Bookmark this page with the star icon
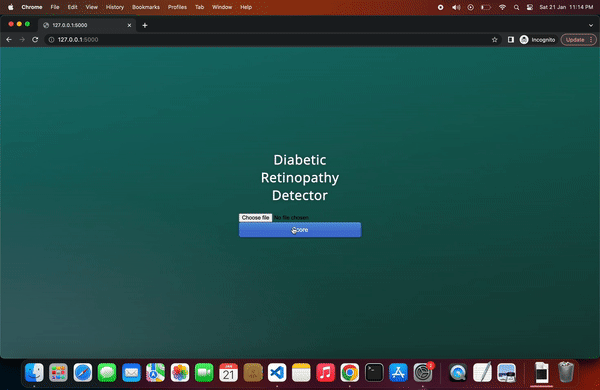This screenshot has height=390, width=600. [x=494, y=40]
